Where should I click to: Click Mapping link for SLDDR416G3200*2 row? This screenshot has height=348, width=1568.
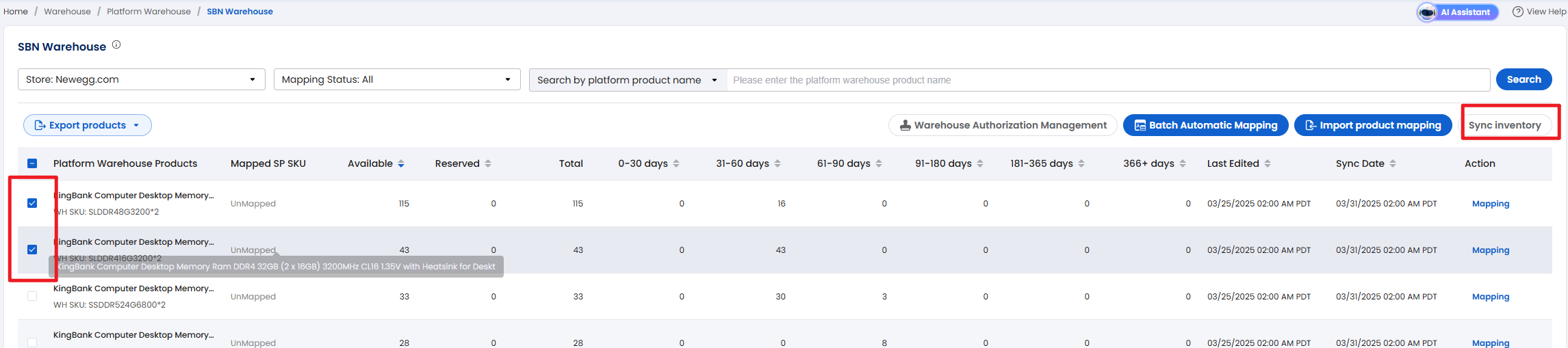pyautogui.click(x=1491, y=250)
